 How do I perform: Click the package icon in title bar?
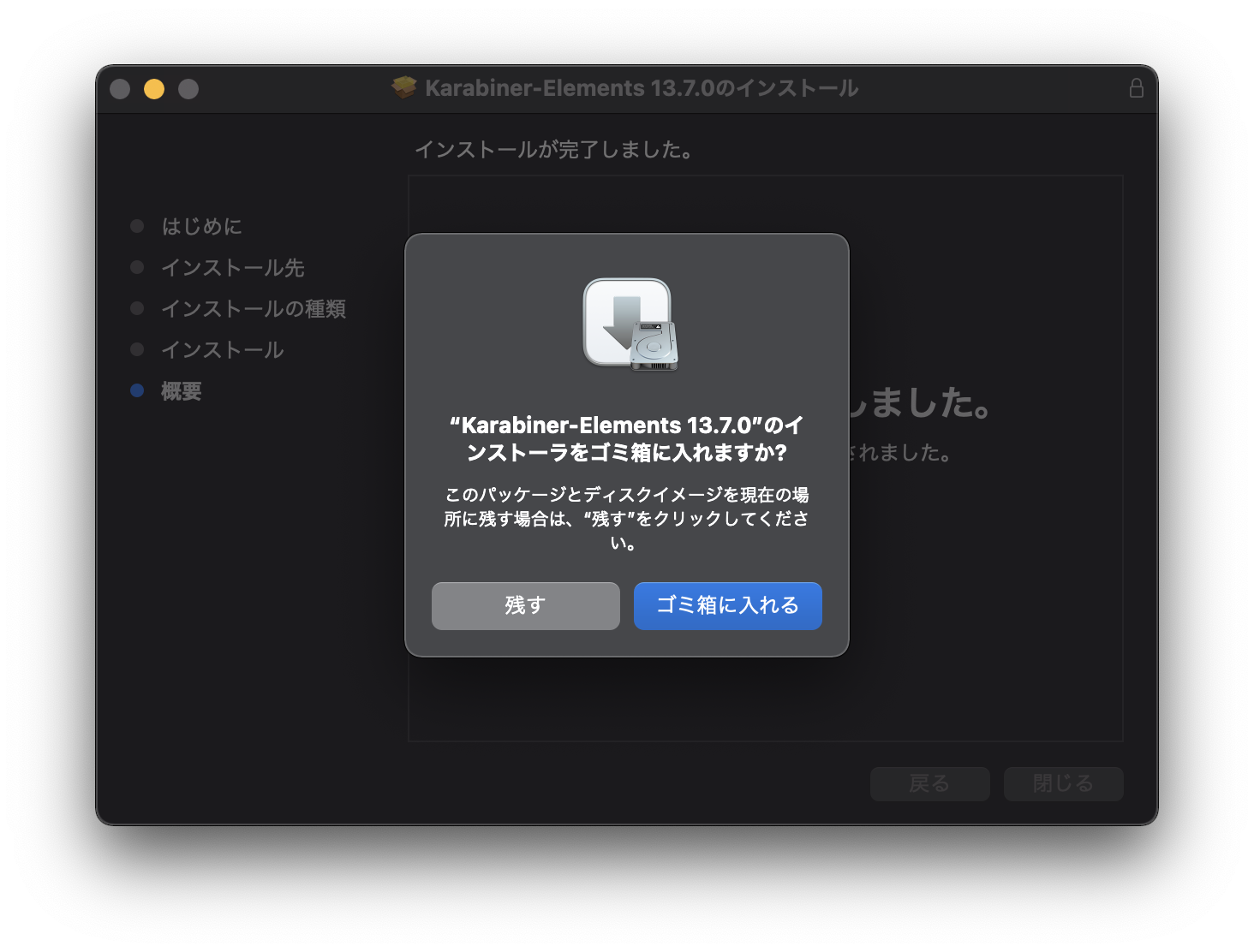404,87
